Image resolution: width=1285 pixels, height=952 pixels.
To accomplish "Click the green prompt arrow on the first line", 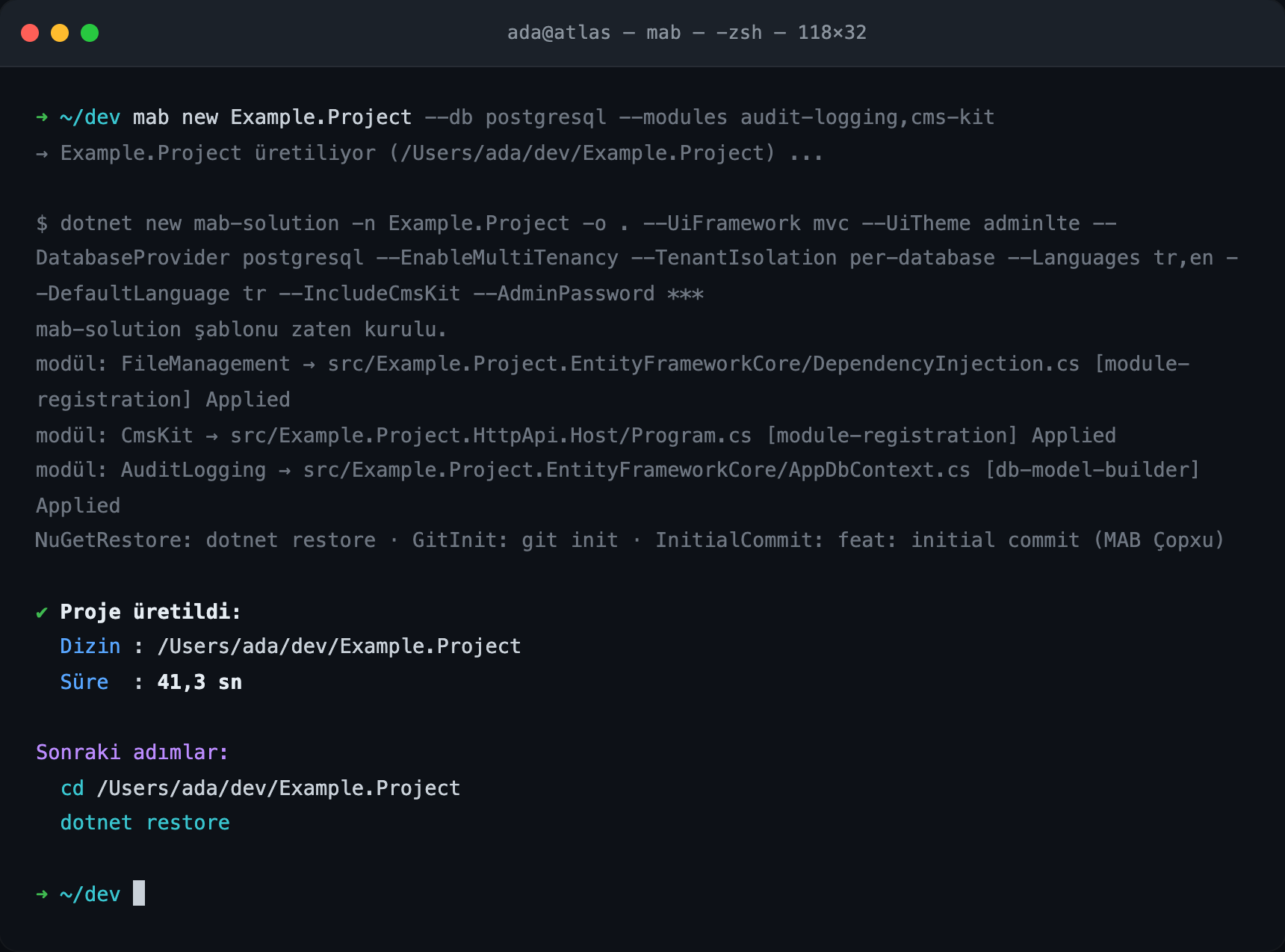I will click(x=42, y=117).
